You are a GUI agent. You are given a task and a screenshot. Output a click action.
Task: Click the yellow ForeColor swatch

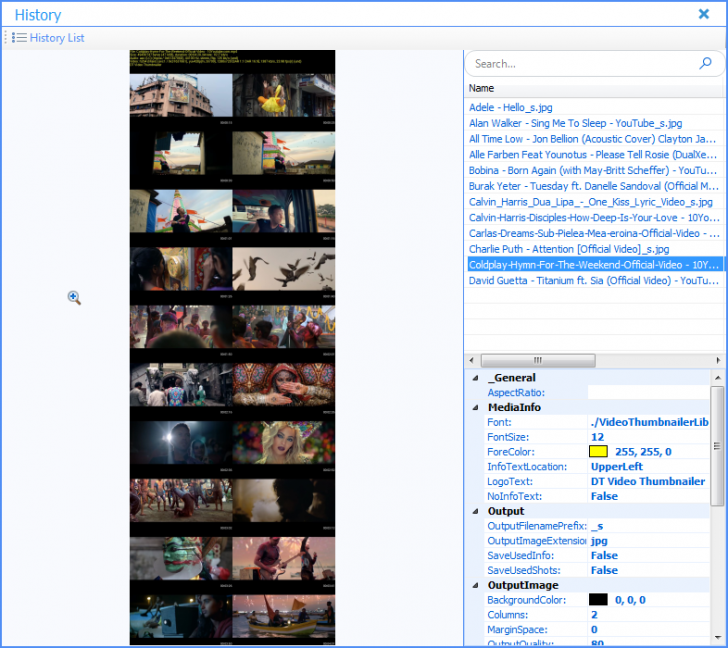click(598, 452)
